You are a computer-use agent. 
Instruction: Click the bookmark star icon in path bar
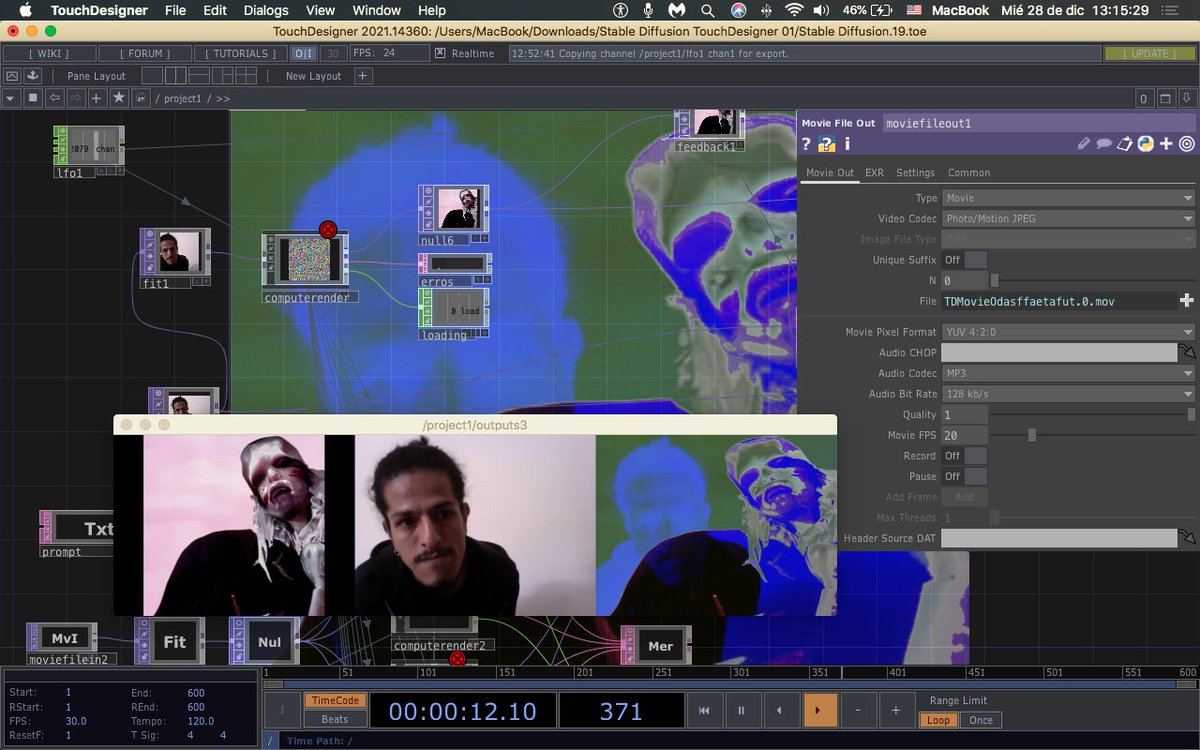click(119, 98)
